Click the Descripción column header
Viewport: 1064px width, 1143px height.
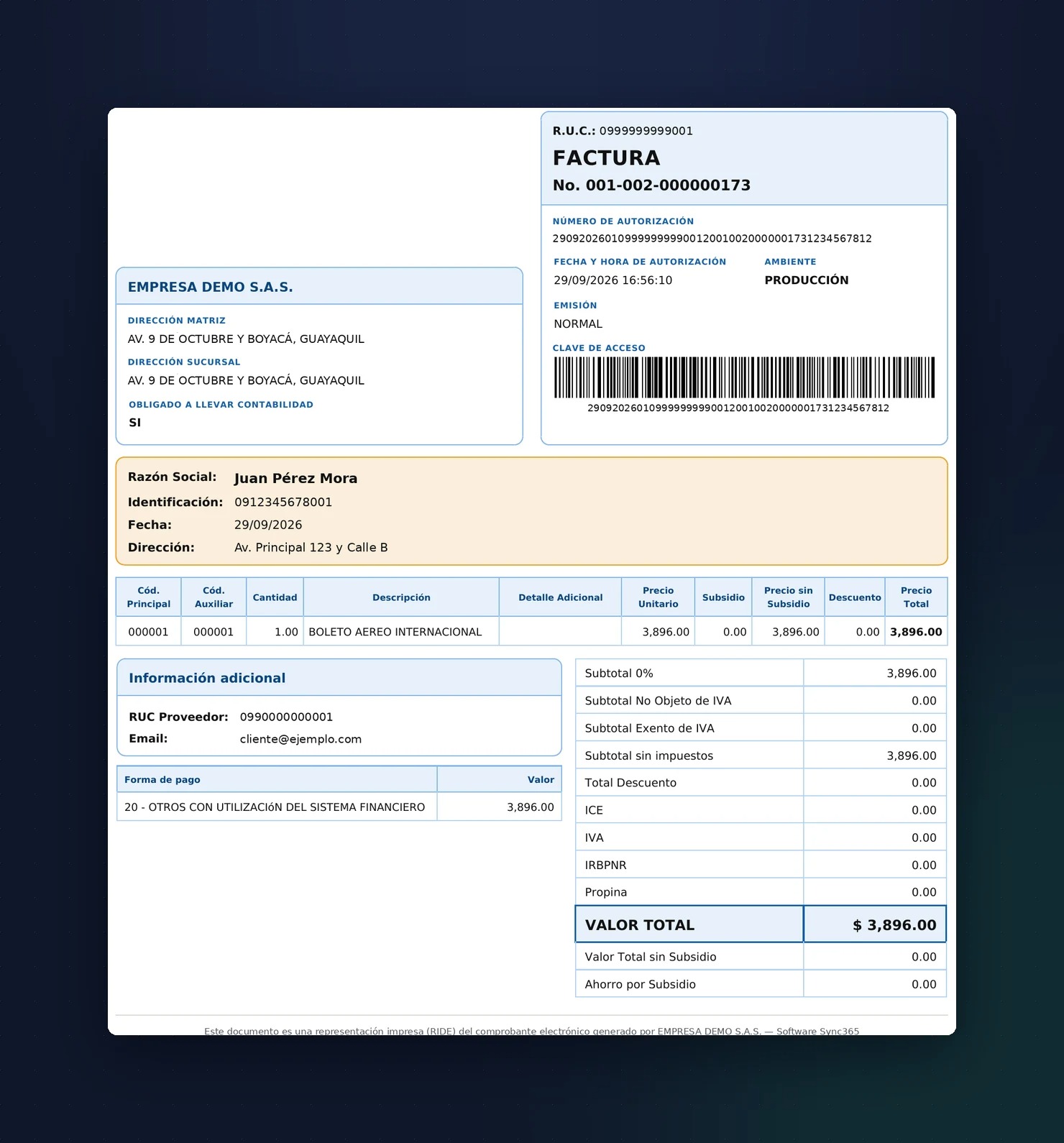401,597
